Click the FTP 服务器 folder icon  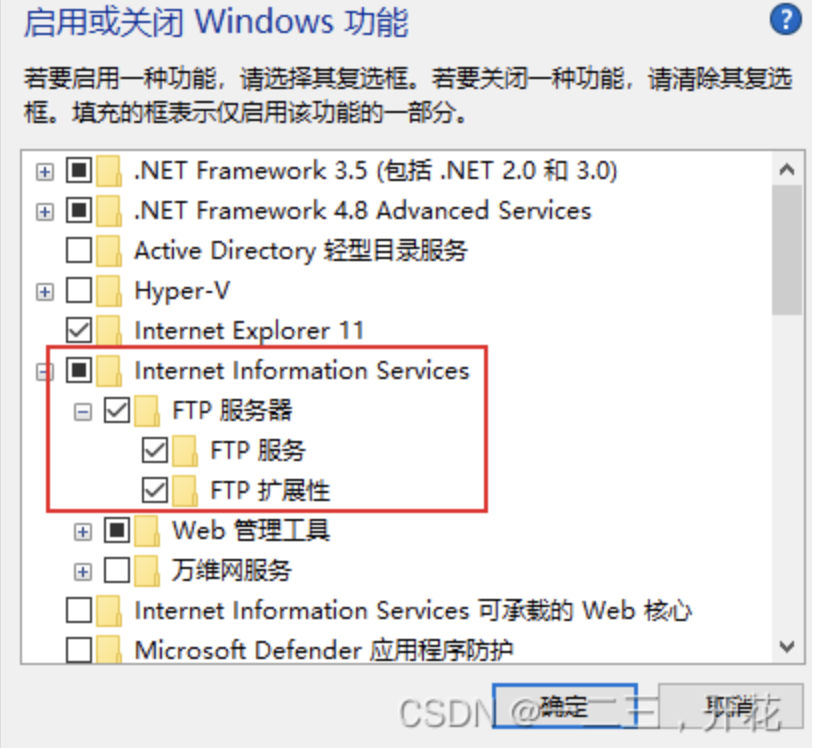148,411
